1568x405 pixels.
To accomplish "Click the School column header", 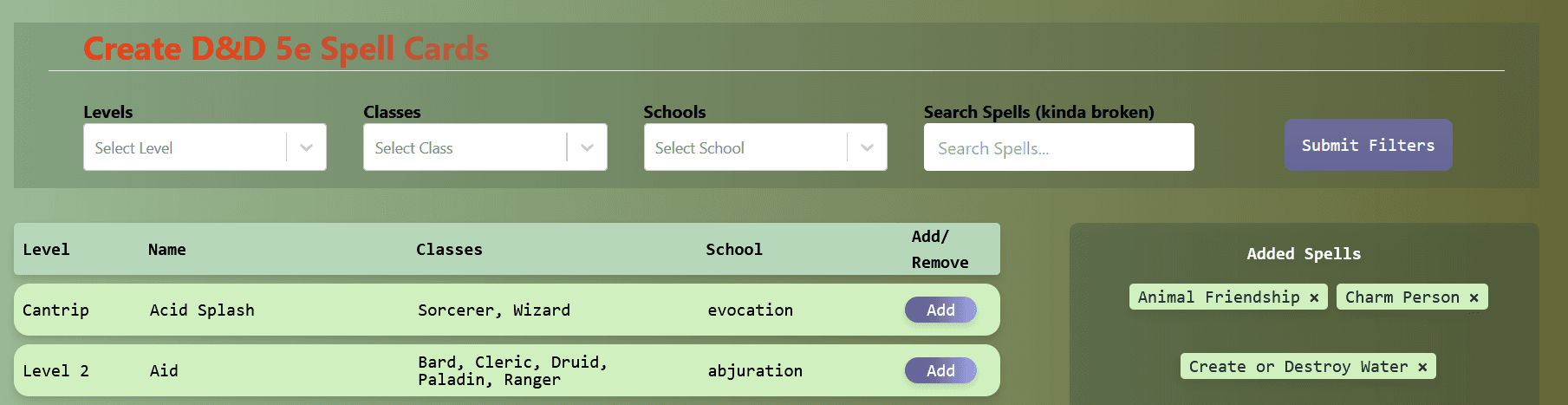I will [x=733, y=250].
